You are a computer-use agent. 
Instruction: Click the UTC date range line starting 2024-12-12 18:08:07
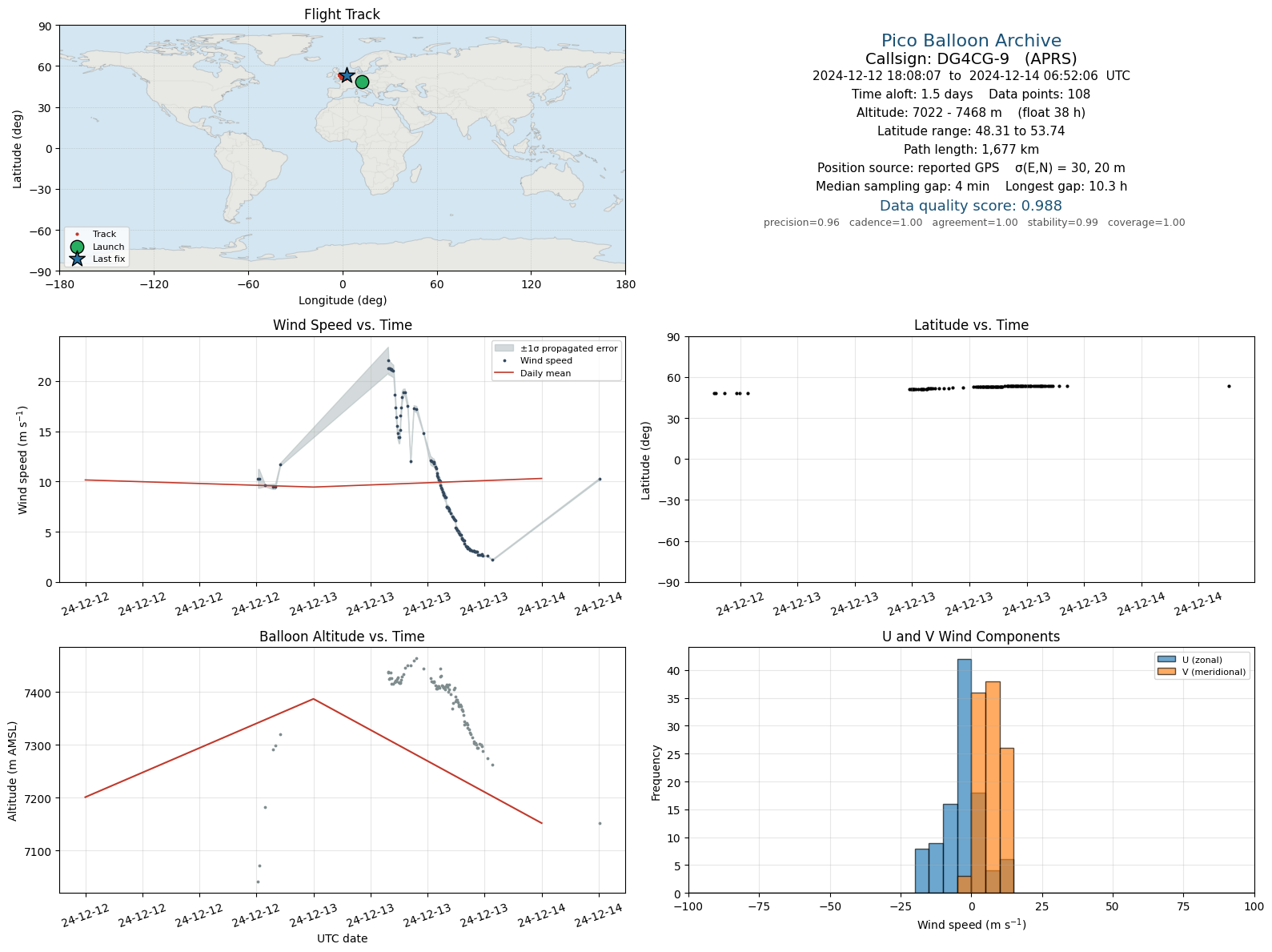click(x=971, y=76)
